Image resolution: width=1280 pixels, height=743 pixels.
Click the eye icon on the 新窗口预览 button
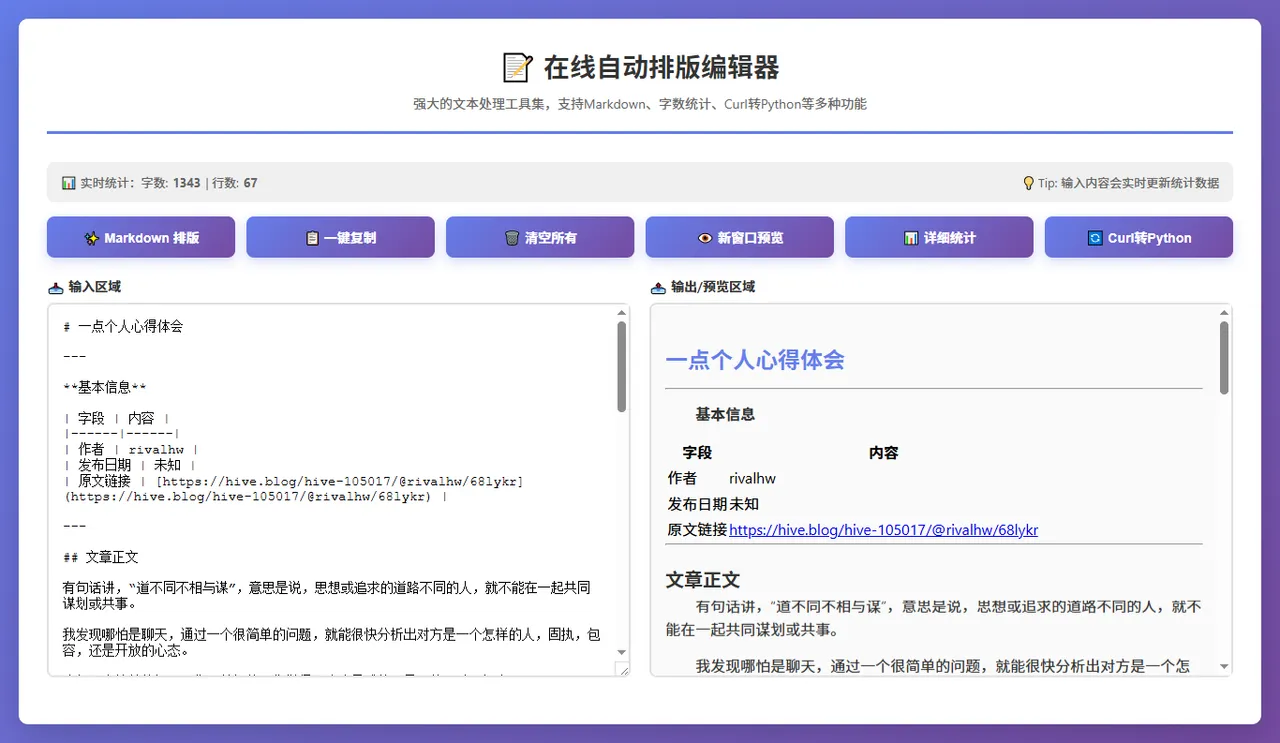click(705, 238)
